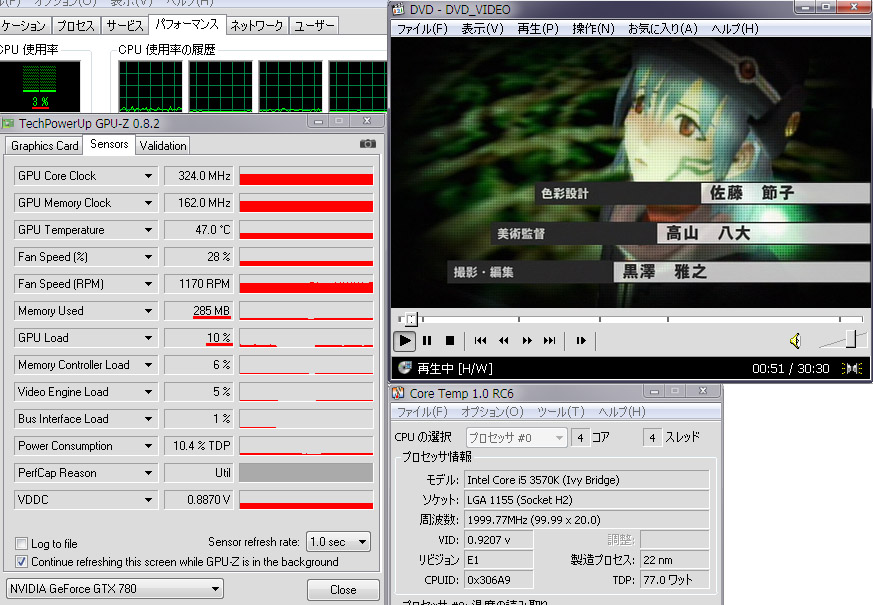Click the Close button in GPU-Z
The image size is (873, 605).
[343, 589]
